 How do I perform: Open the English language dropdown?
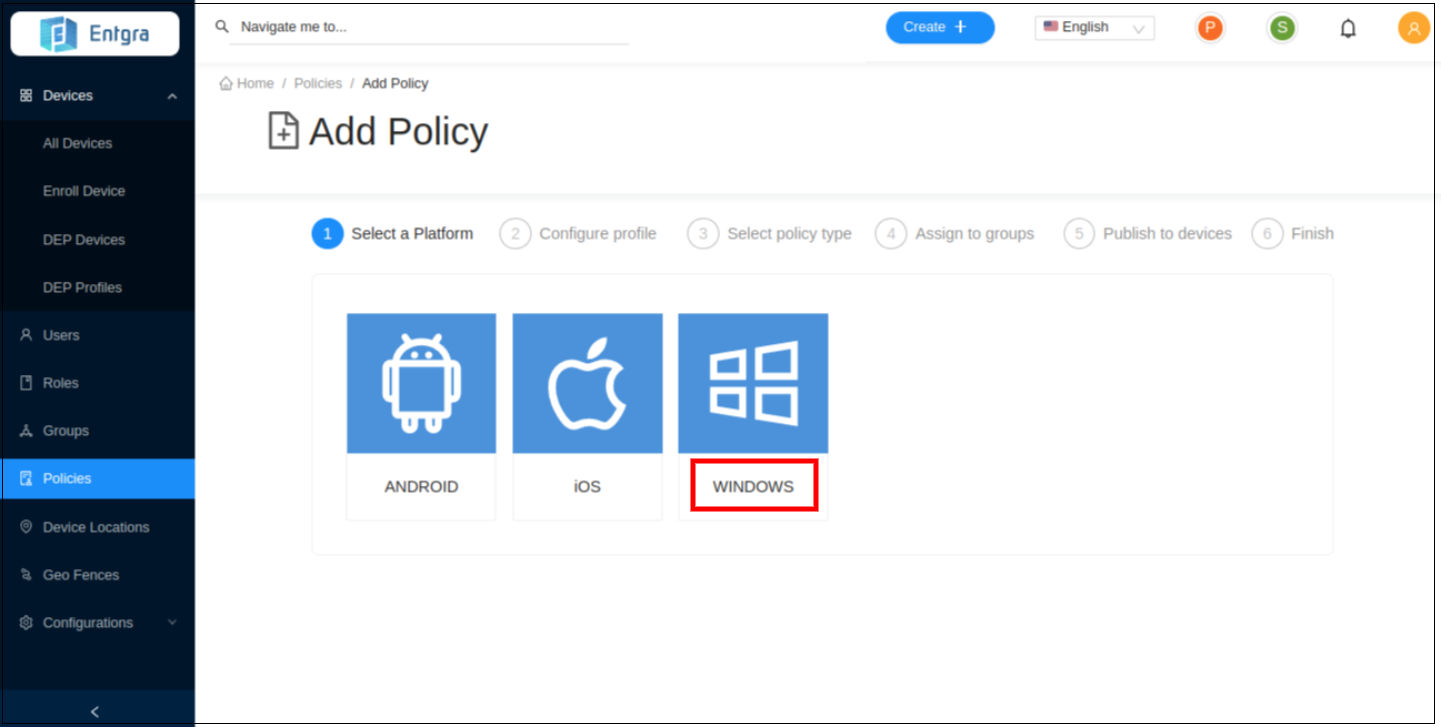[1094, 27]
